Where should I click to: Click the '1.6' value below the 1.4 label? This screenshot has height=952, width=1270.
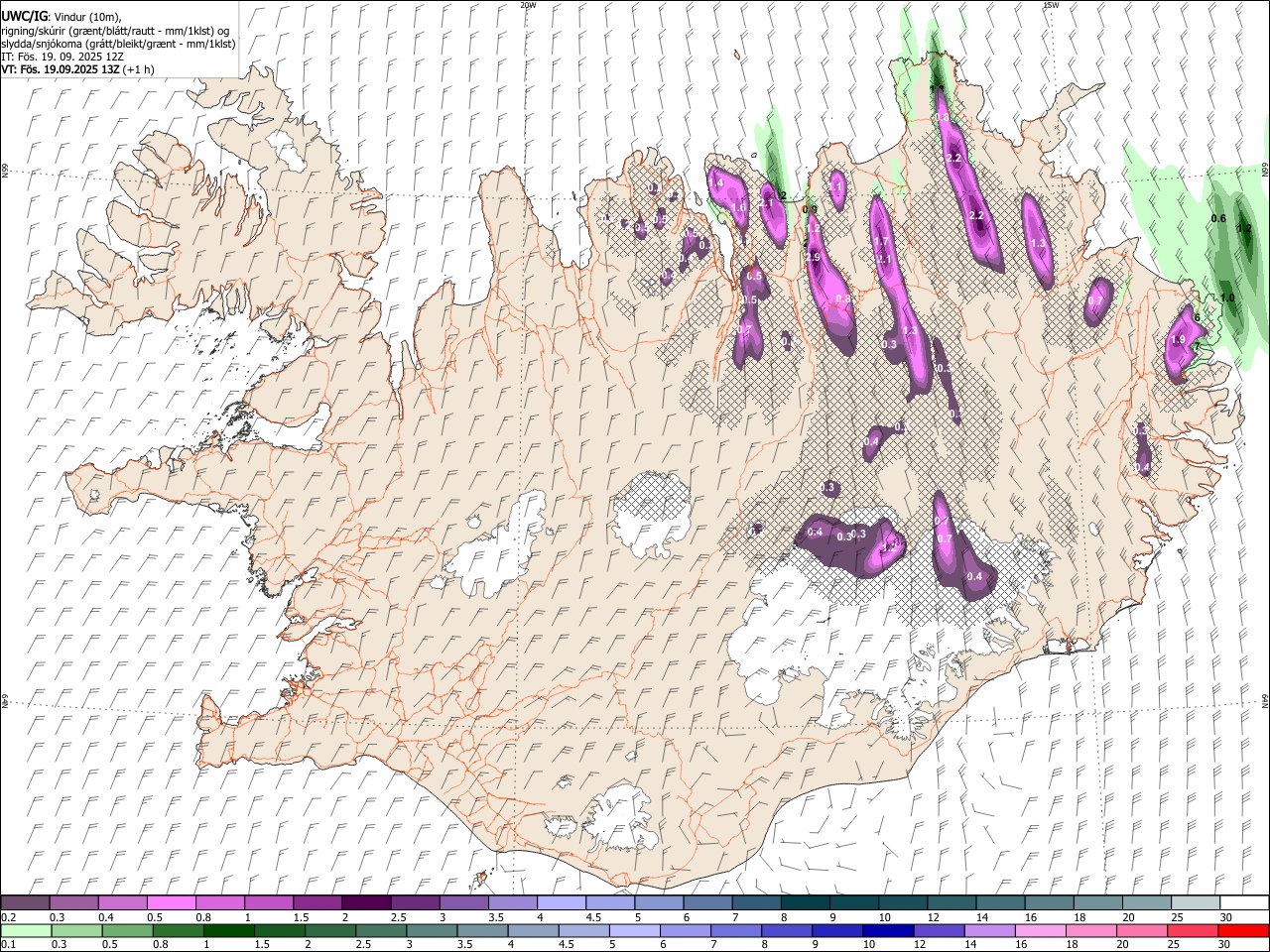(x=738, y=206)
